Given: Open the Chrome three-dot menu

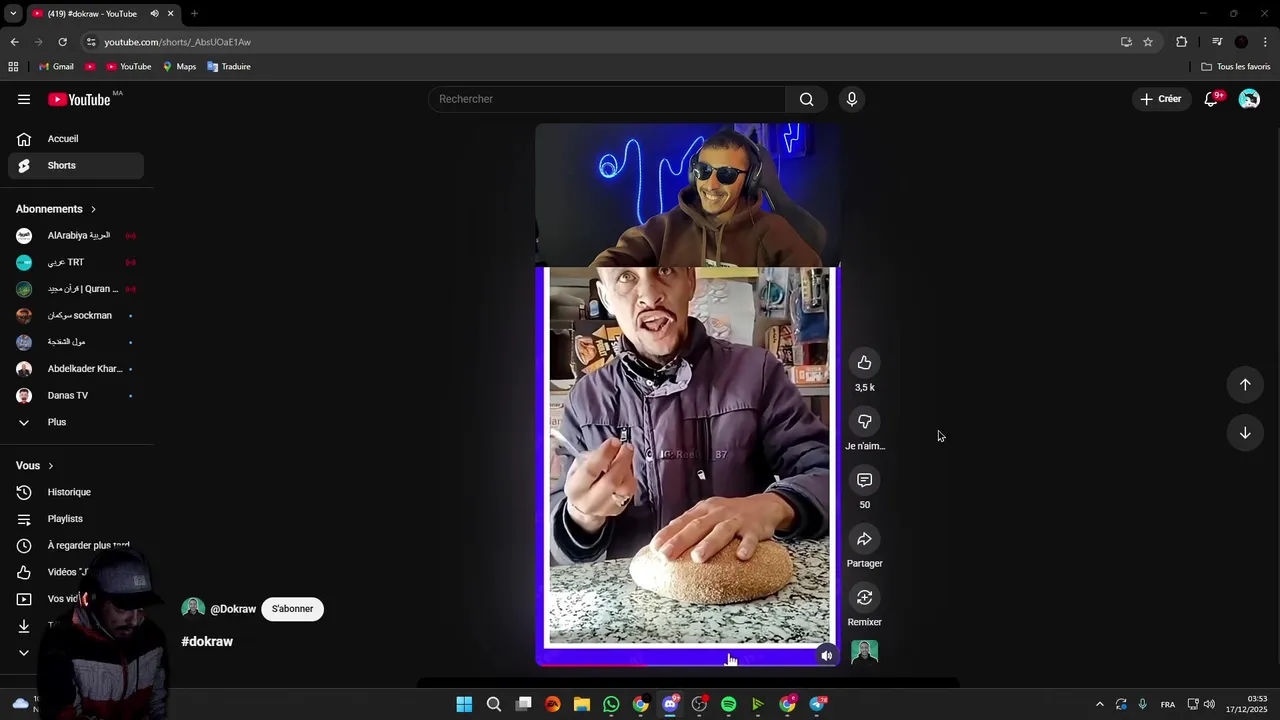Looking at the screenshot, I should [1266, 42].
